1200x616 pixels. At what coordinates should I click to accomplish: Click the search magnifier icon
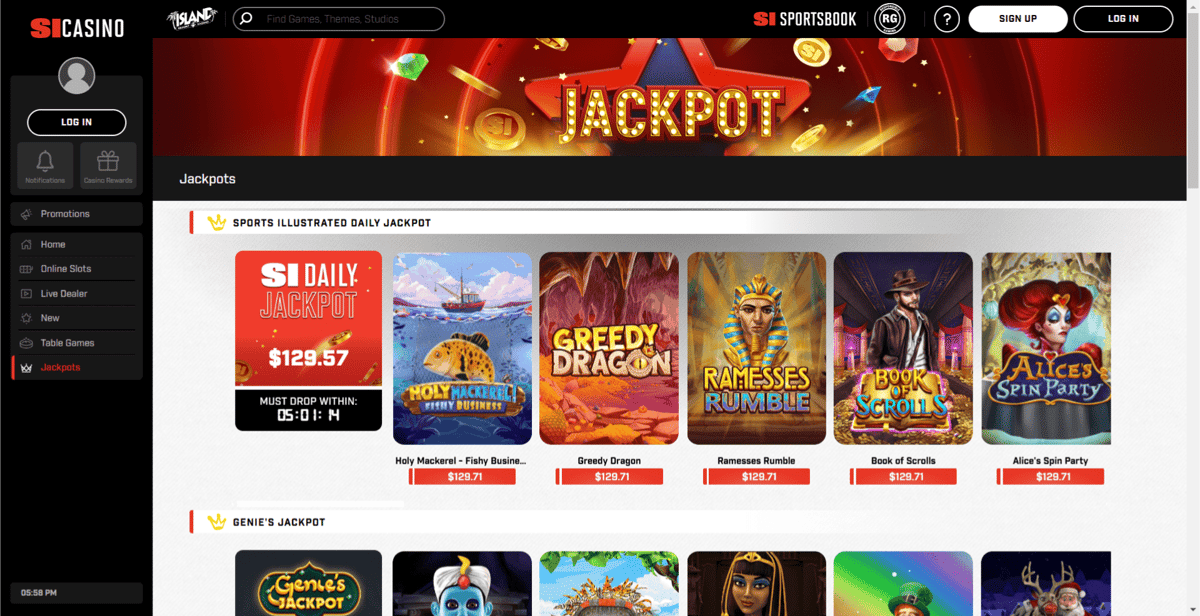(247, 19)
